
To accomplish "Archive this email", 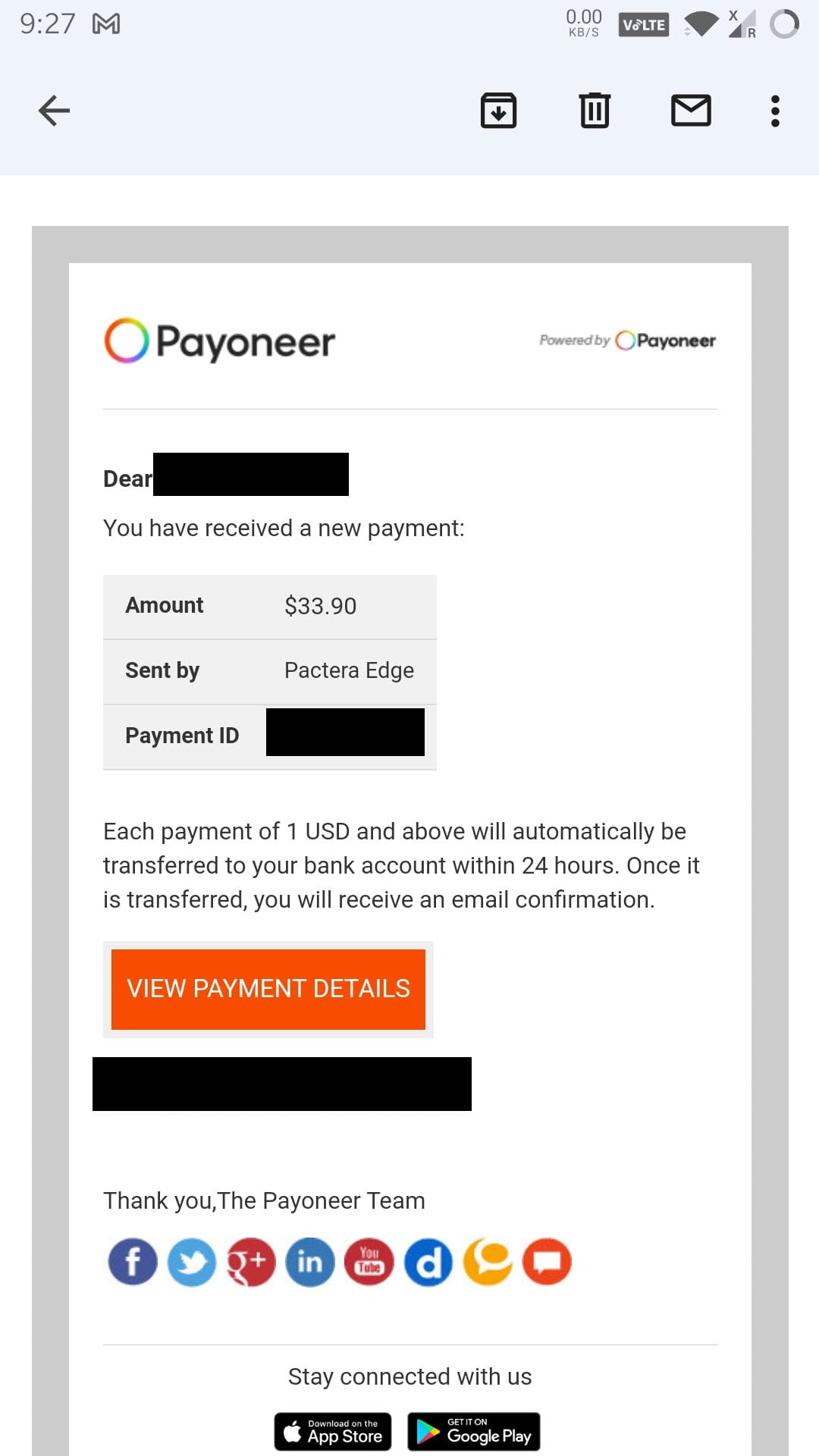I will (498, 111).
